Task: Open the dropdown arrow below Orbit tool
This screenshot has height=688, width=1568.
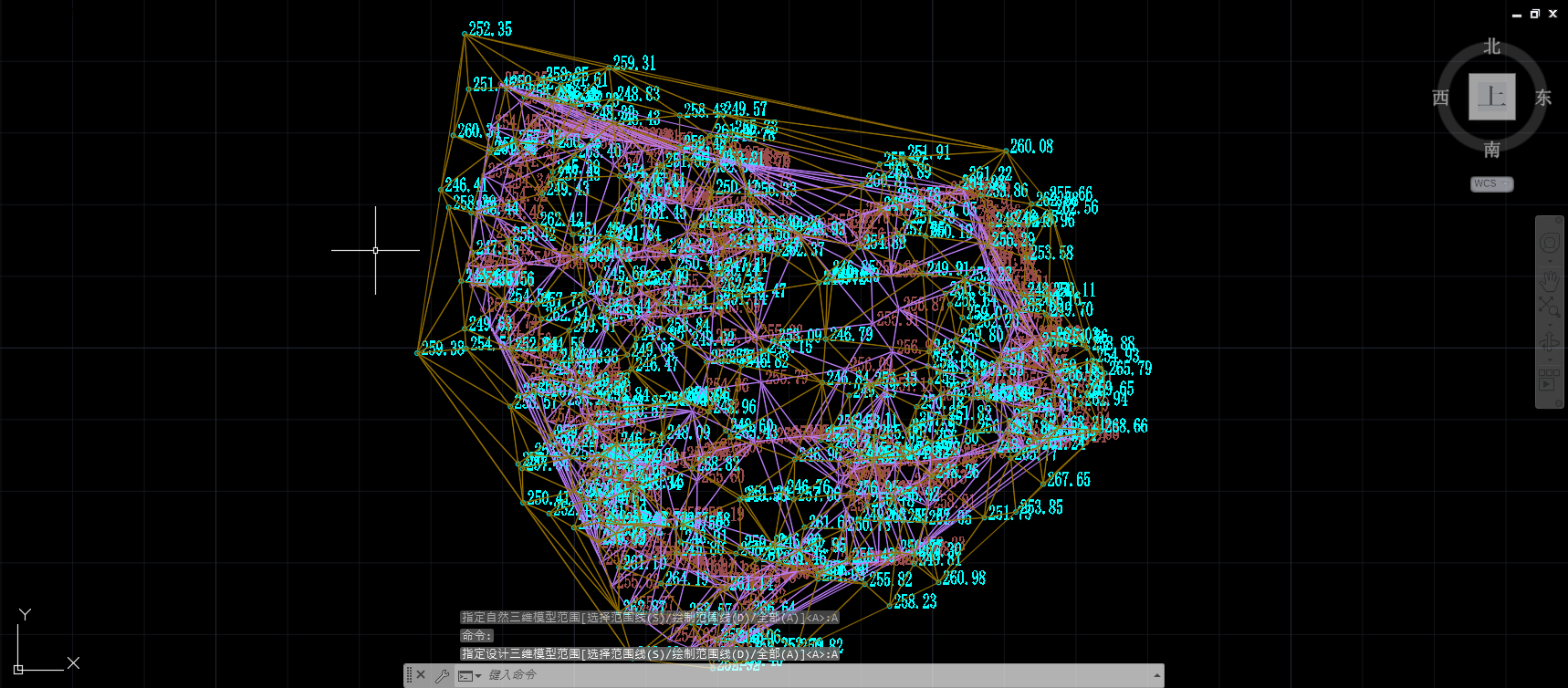Action: (x=1549, y=360)
